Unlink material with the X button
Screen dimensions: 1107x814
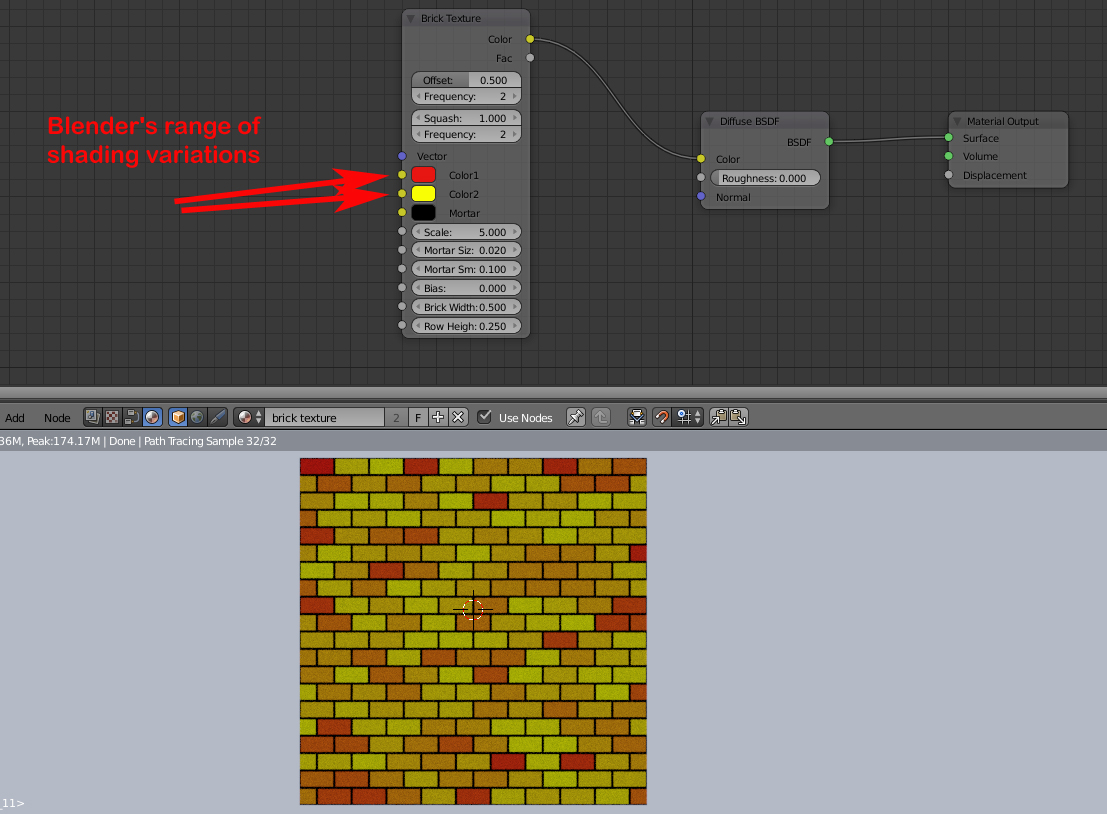point(457,417)
